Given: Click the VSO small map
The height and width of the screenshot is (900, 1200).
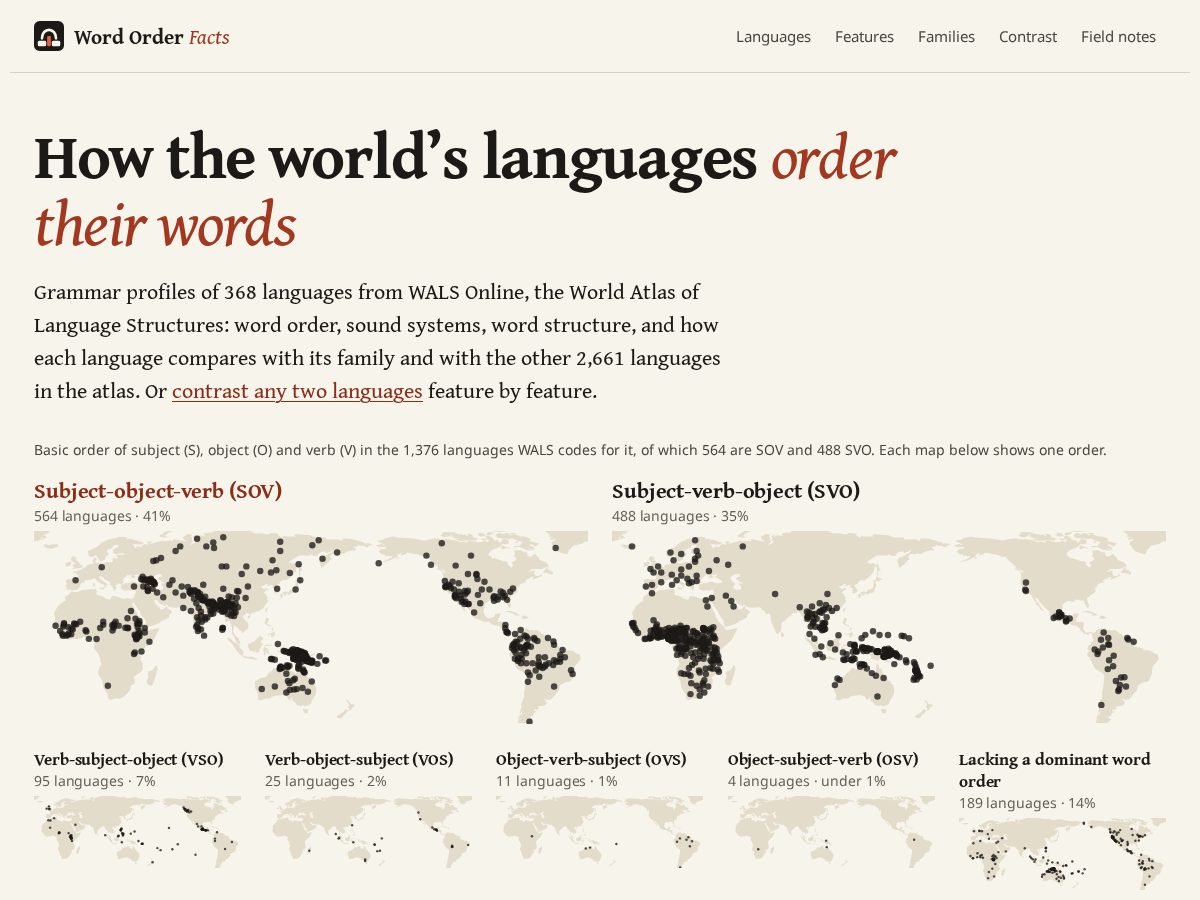Looking at the screenshot, I should coord(137,832).
